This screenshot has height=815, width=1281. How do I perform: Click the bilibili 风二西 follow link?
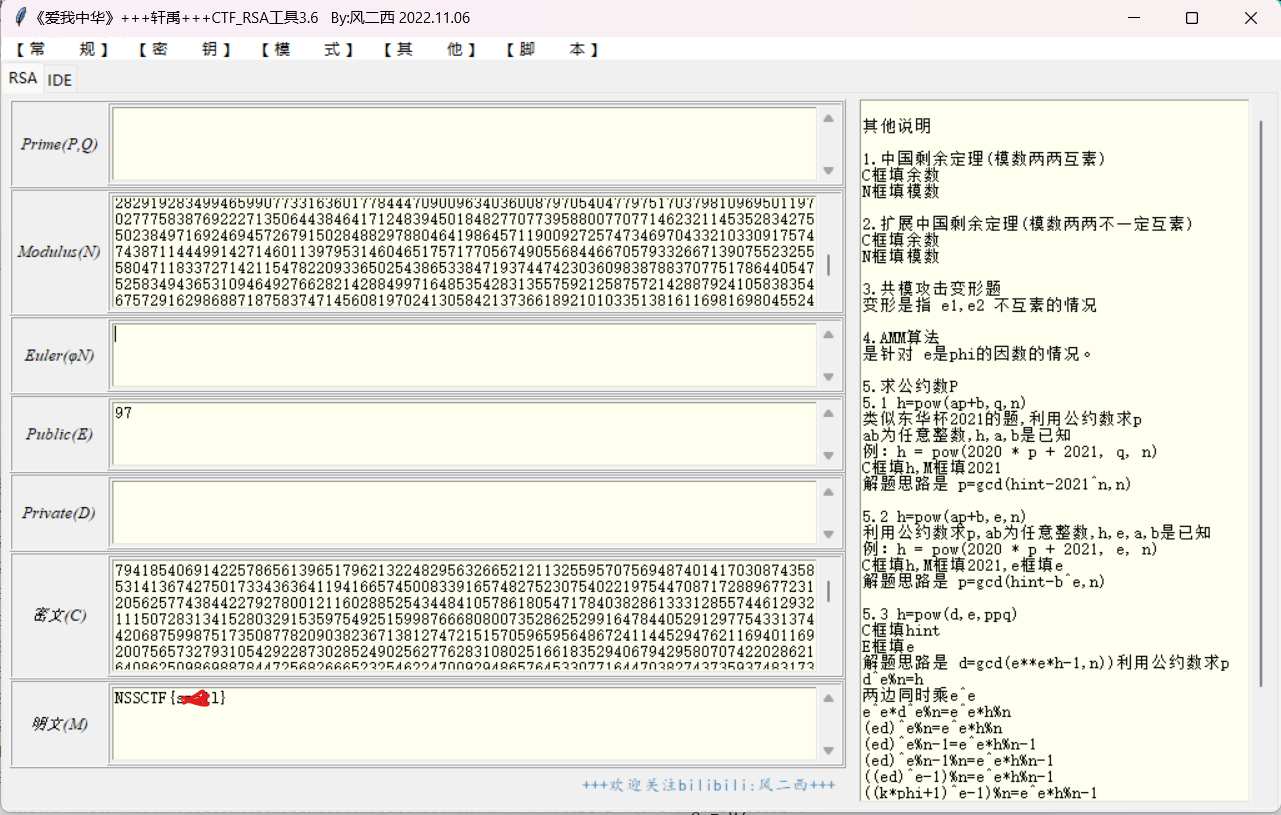pos(709,785)
